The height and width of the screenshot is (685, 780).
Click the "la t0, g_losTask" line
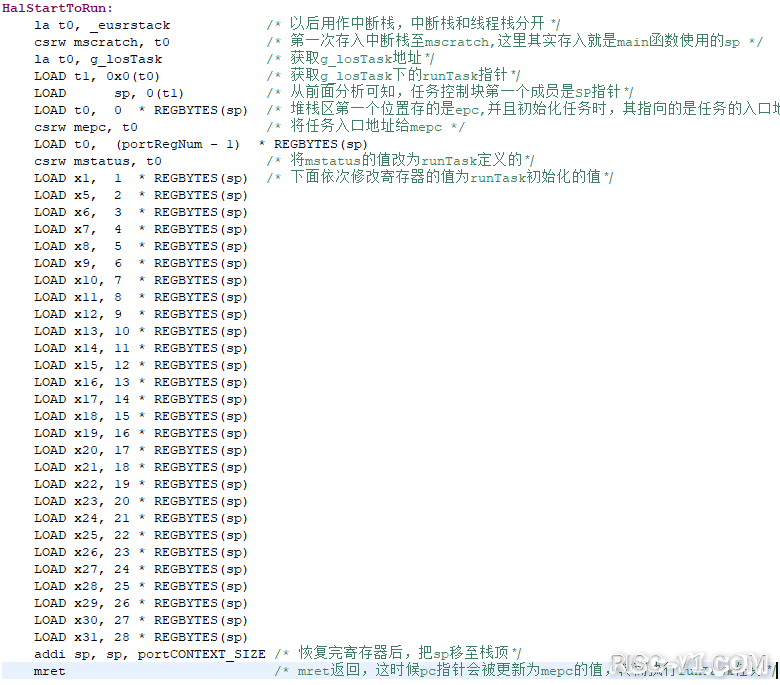pyautogui.click(x=98, y=59)
